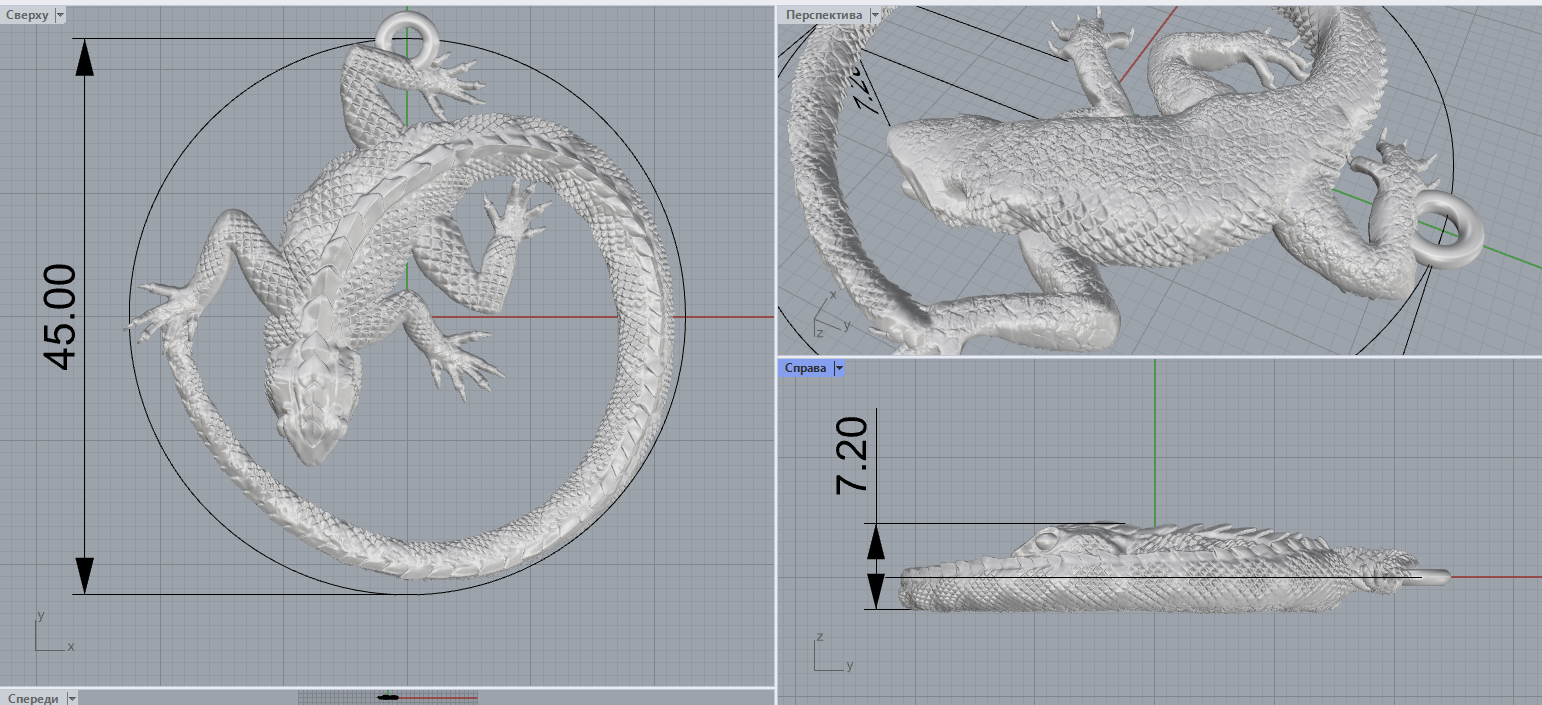Open the Сверху viewport dropdown arrow

click(60, 15)
